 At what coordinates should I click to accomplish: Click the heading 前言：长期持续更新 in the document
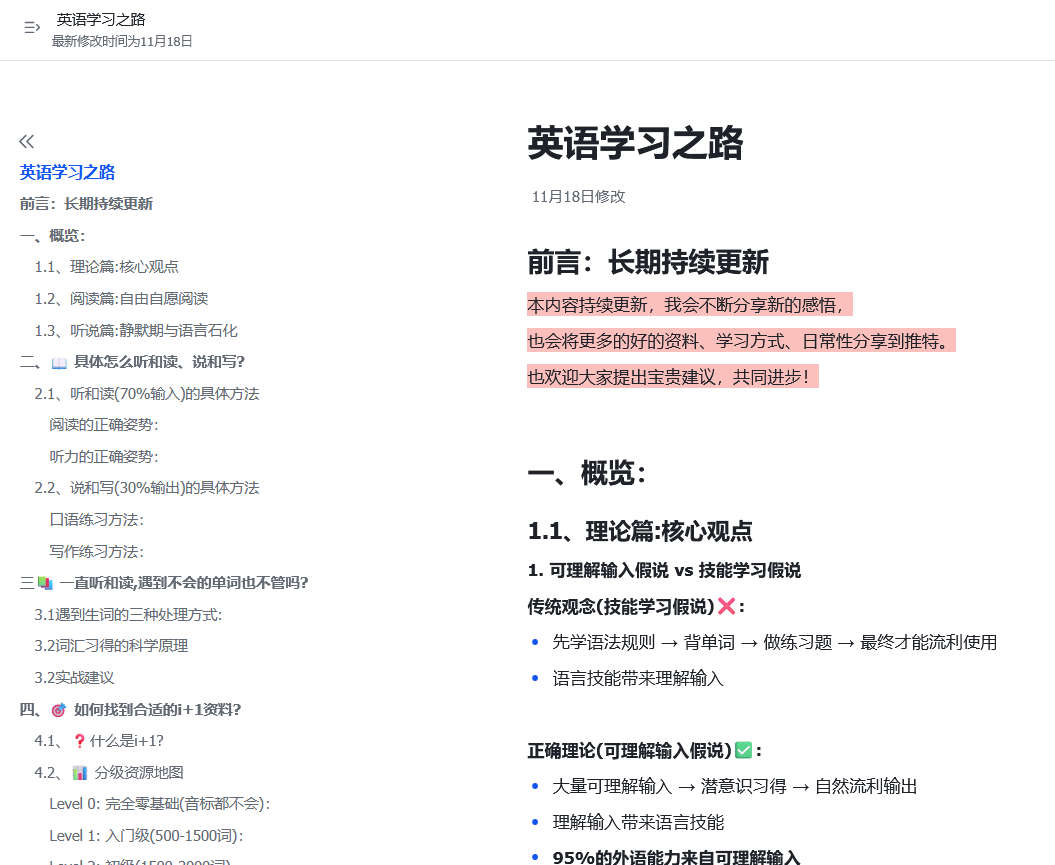[x=648, y=262]
